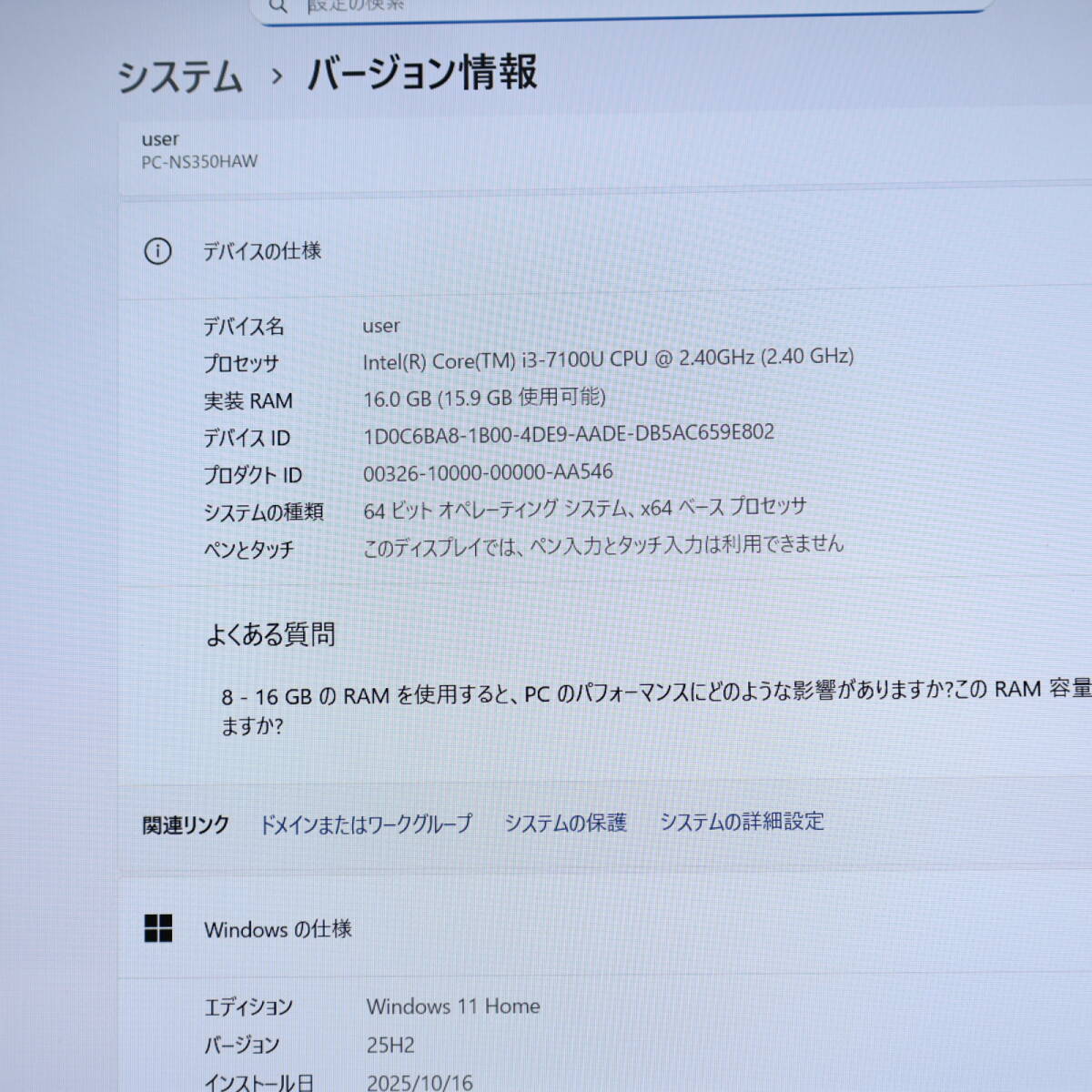Open システムの詳細設定 link

pos(742,821)
